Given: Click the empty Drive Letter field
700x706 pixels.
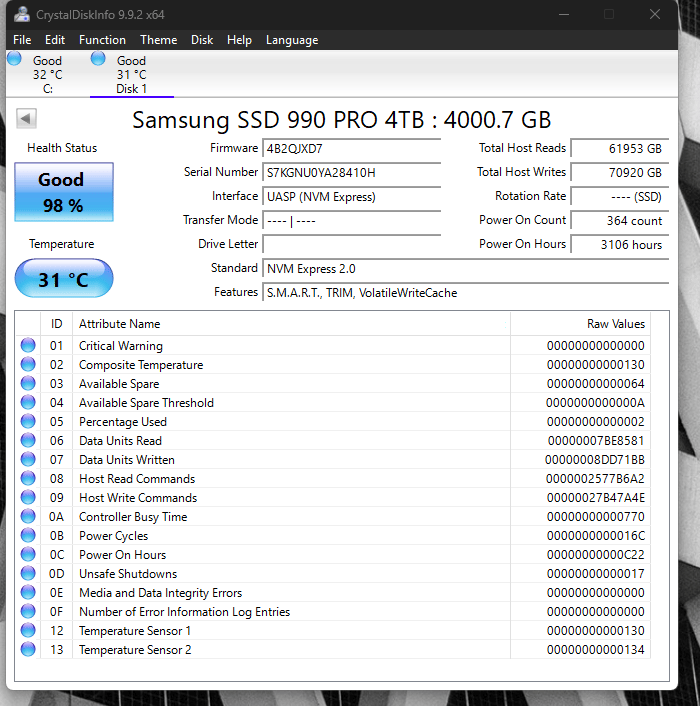Looking at the screenshot, I should (352, 244).
